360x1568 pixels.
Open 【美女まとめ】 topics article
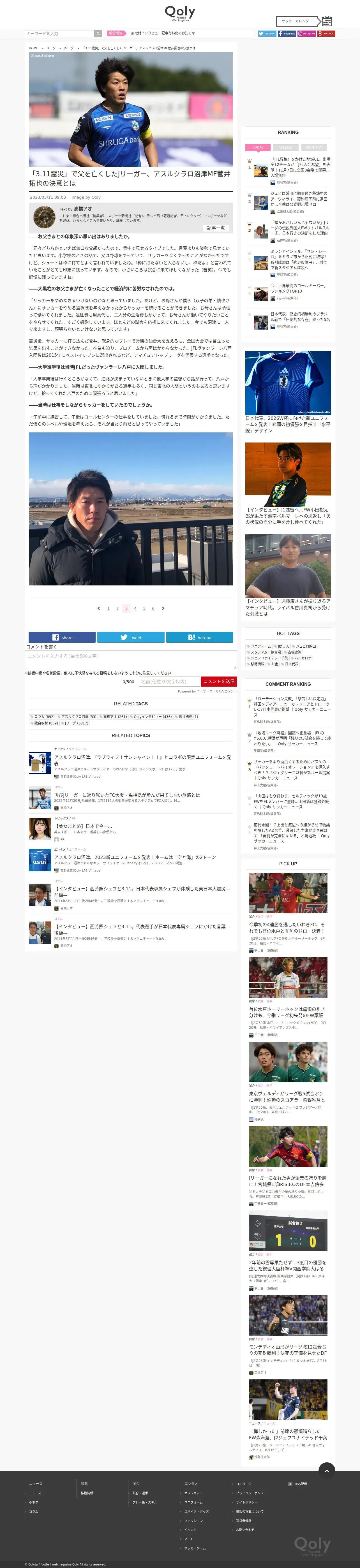[83, 826]
